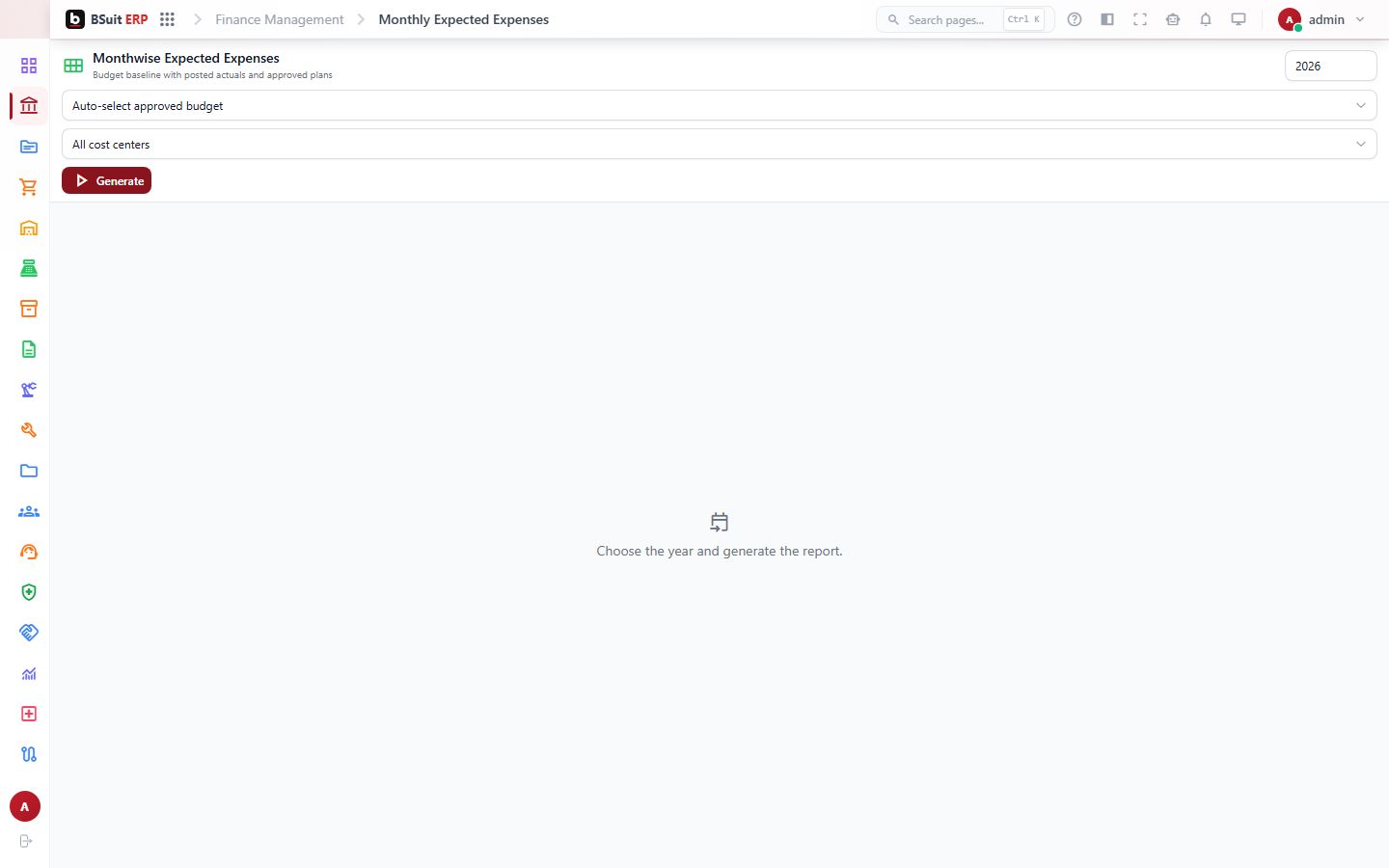The image size is (1389, 868).
Task: Click the Ctrl K shortcut badge
Action: [x=1024, y=19]
